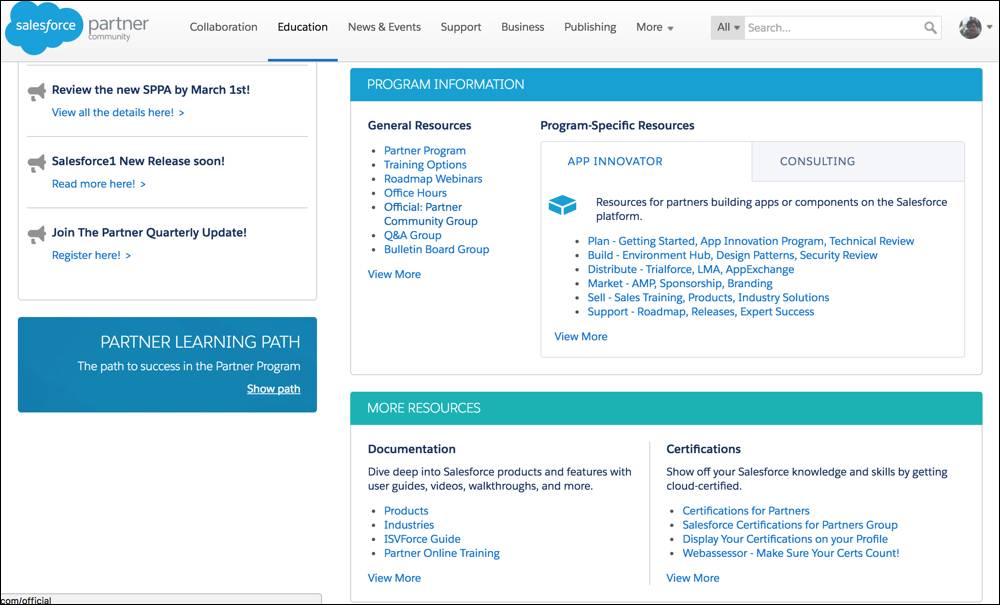Open News & Events menu

[384, 27]
